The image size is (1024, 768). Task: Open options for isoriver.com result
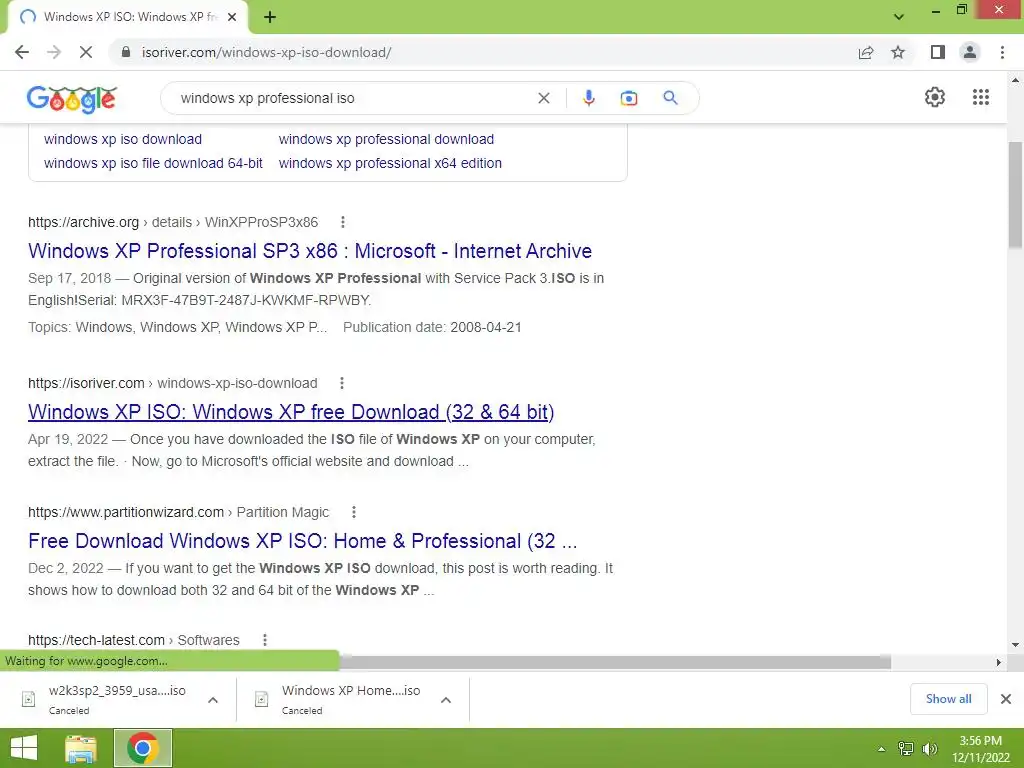click(342, 383)
